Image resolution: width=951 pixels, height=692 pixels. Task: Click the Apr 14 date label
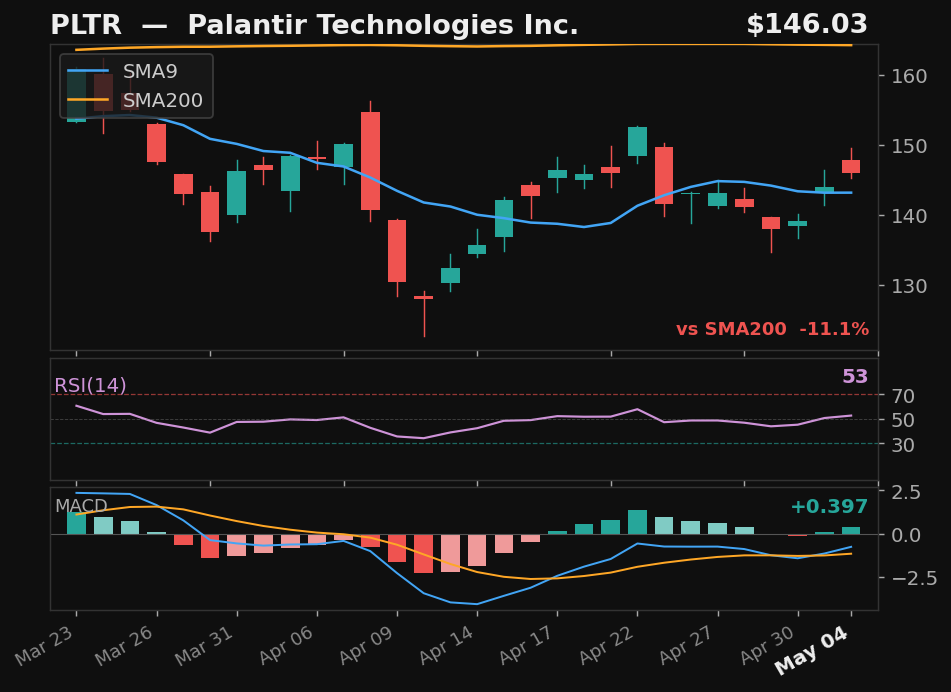pos(446,645)
